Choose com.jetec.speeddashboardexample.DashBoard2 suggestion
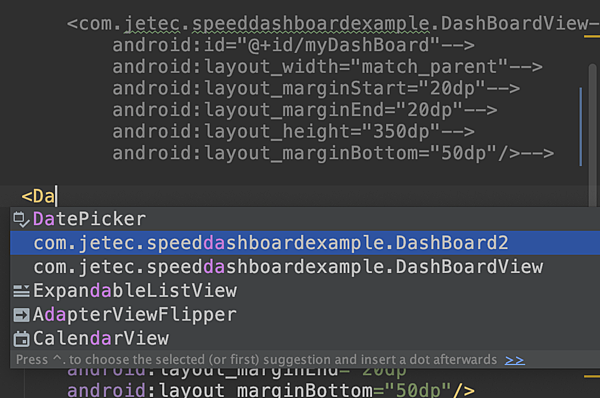Viewport: 600px width, 398px height. [305, 243]
